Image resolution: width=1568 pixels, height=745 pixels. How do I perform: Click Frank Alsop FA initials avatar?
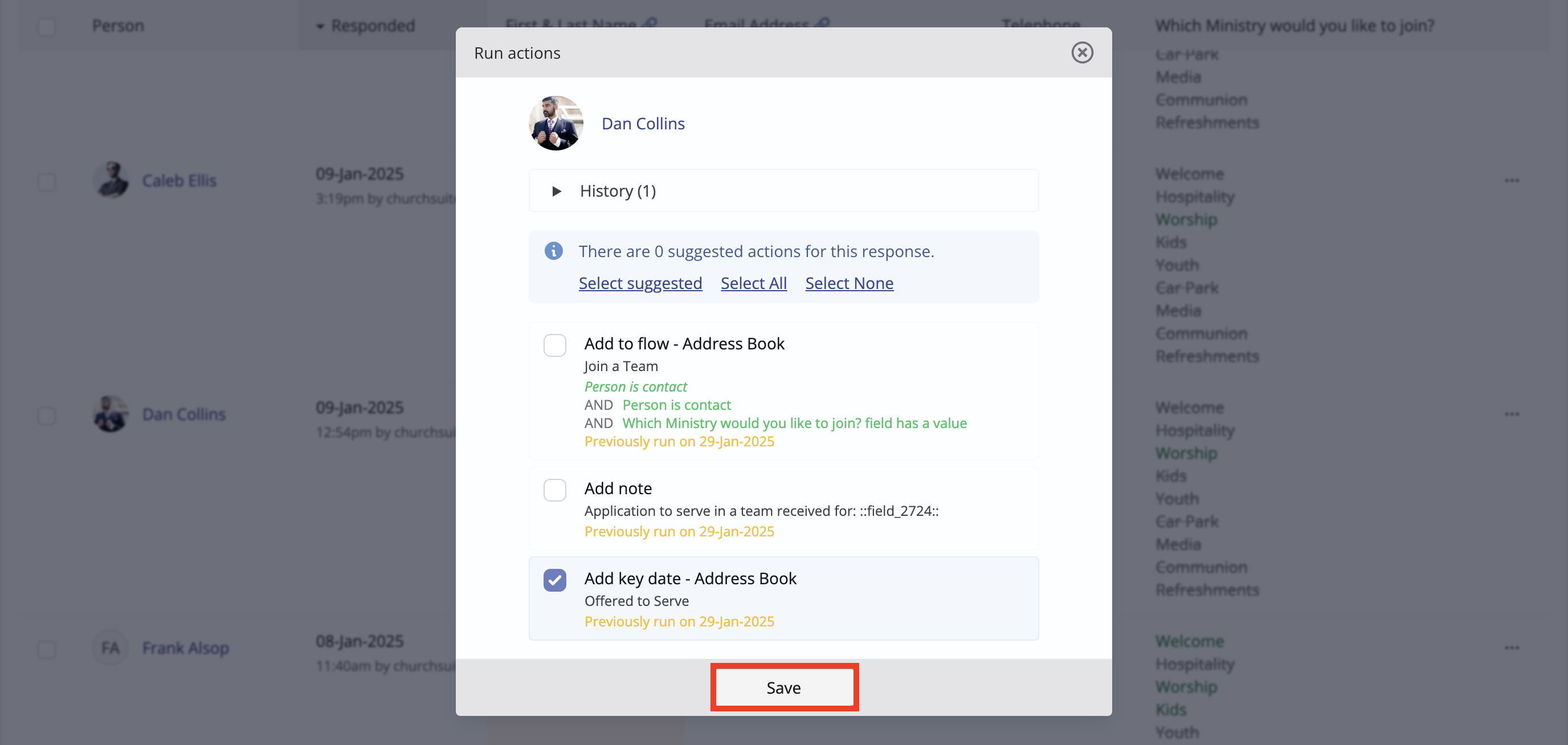click(x=110, y=648)
